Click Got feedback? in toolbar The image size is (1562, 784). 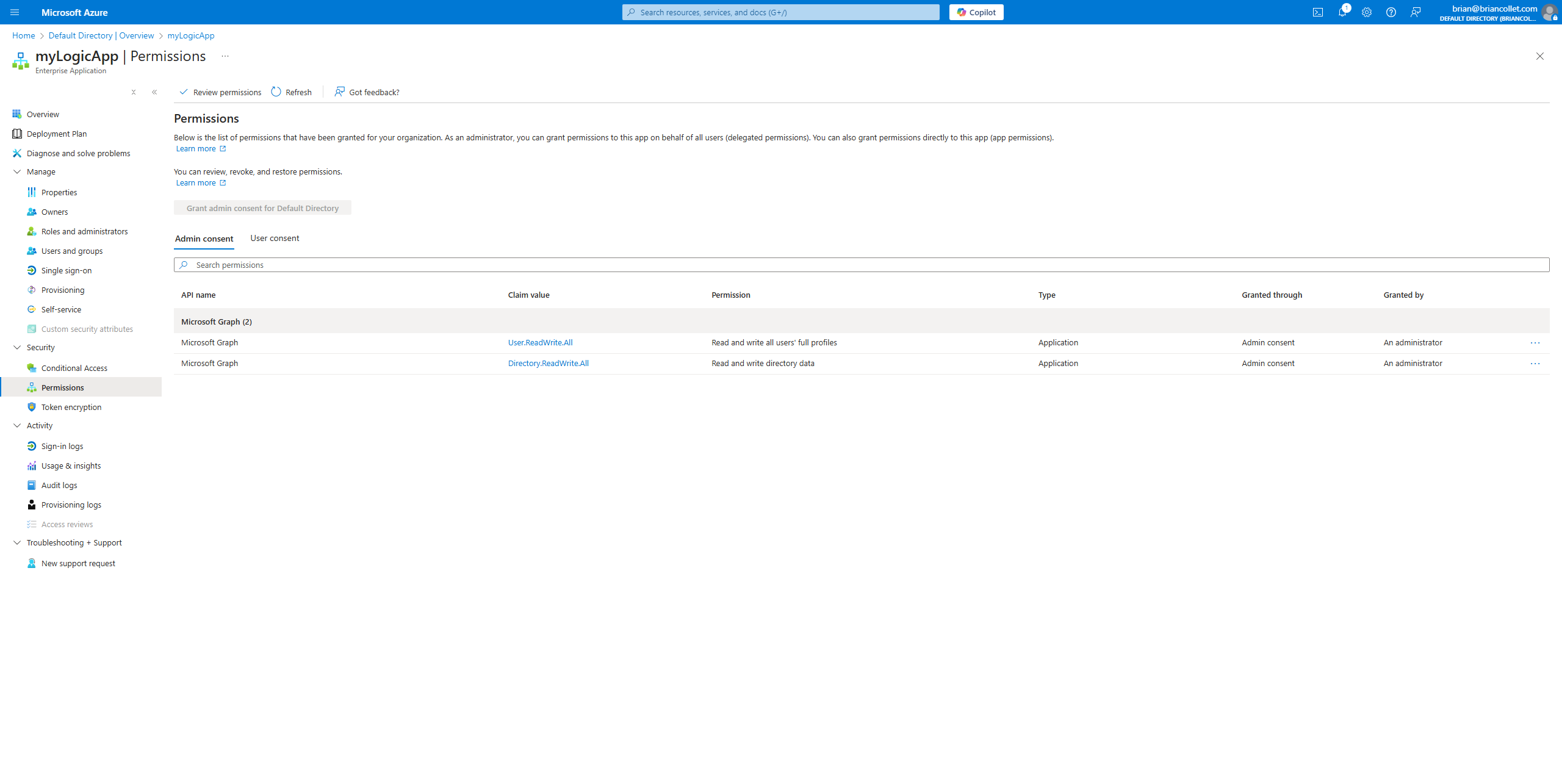pyautogui.click(x=367, y=92)
